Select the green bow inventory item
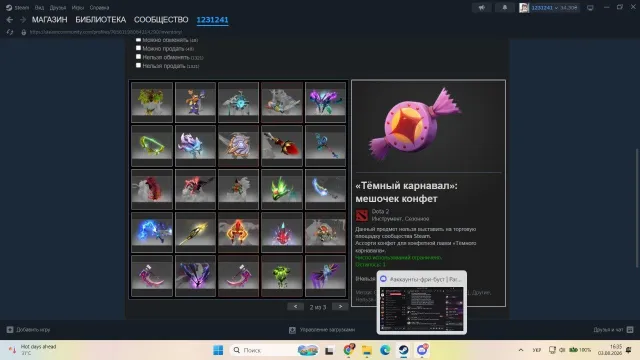This screenshot has width=640, height=360. click(x=152, y=145)
